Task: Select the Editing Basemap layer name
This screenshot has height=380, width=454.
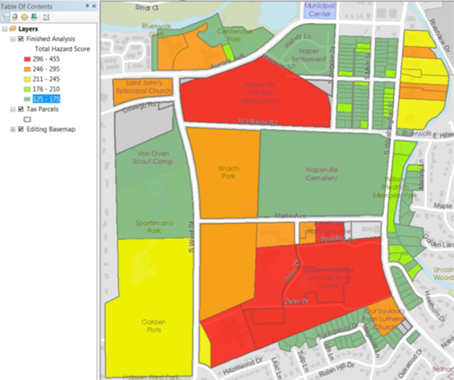Action: click(x=51, y=129)
